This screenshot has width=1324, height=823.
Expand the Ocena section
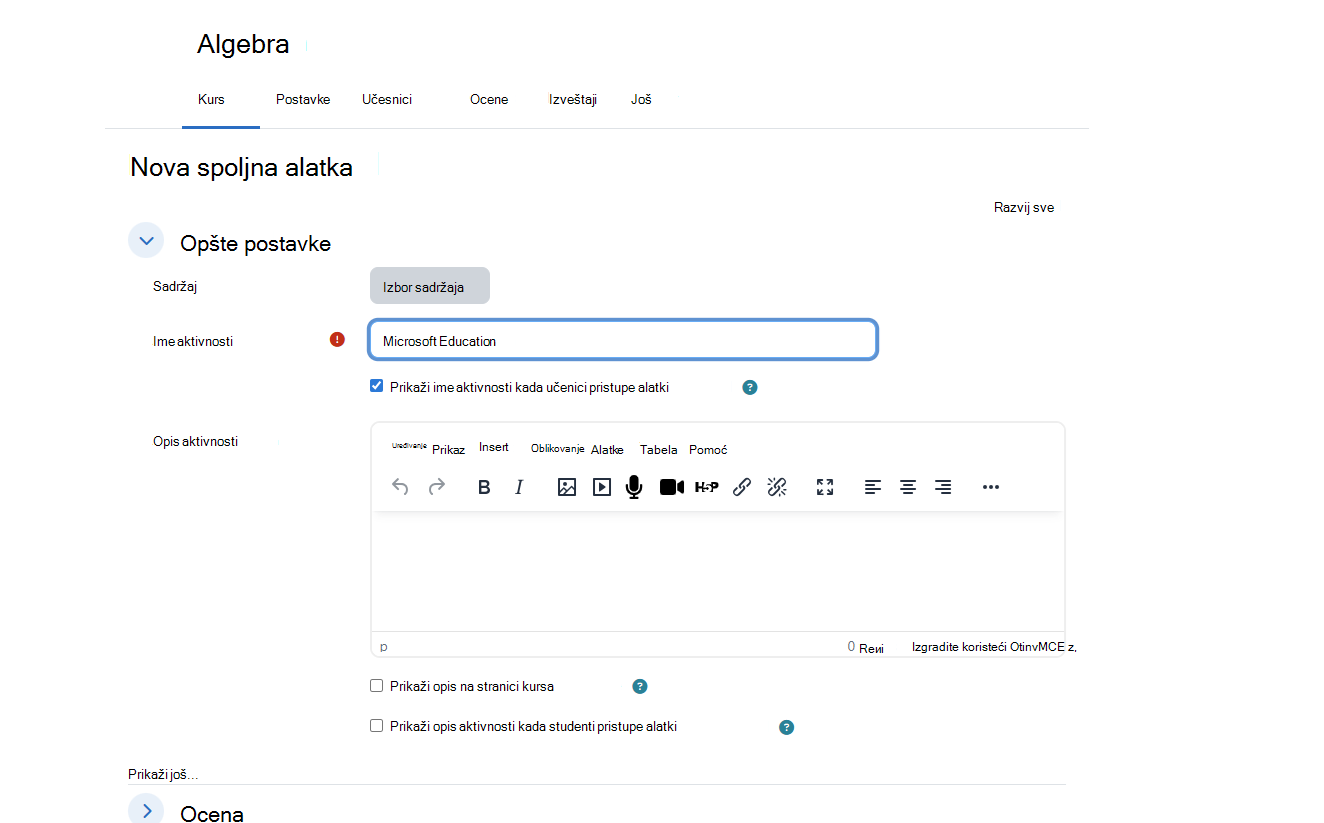tap(146, 810)
